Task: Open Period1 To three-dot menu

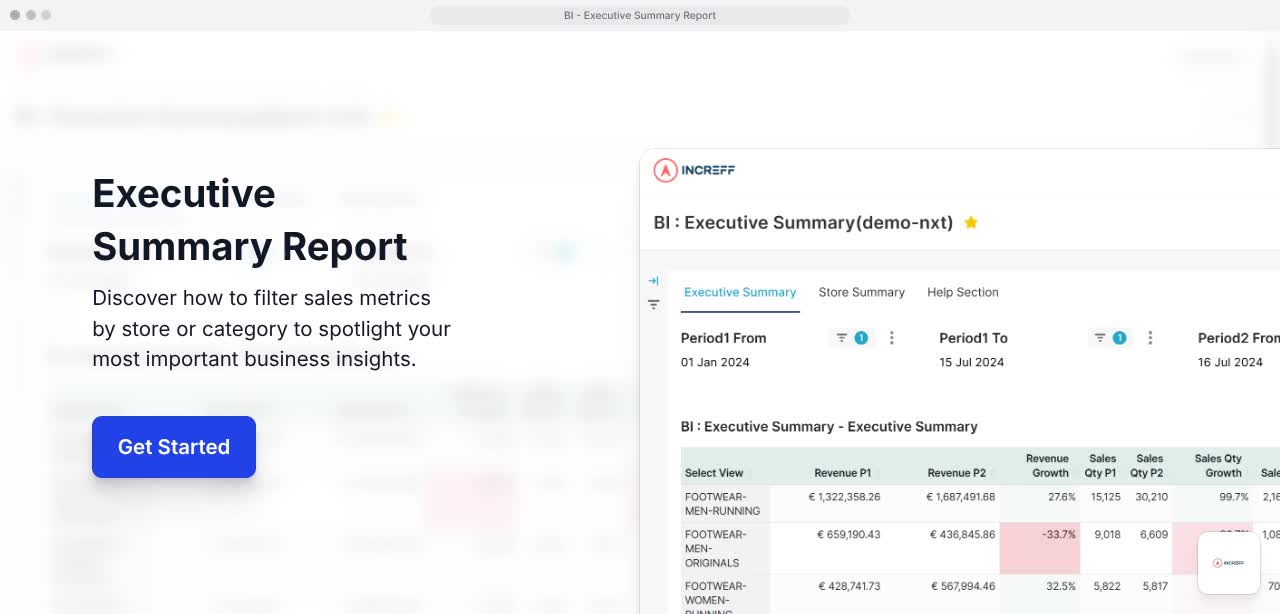Action: (1150, 338)
